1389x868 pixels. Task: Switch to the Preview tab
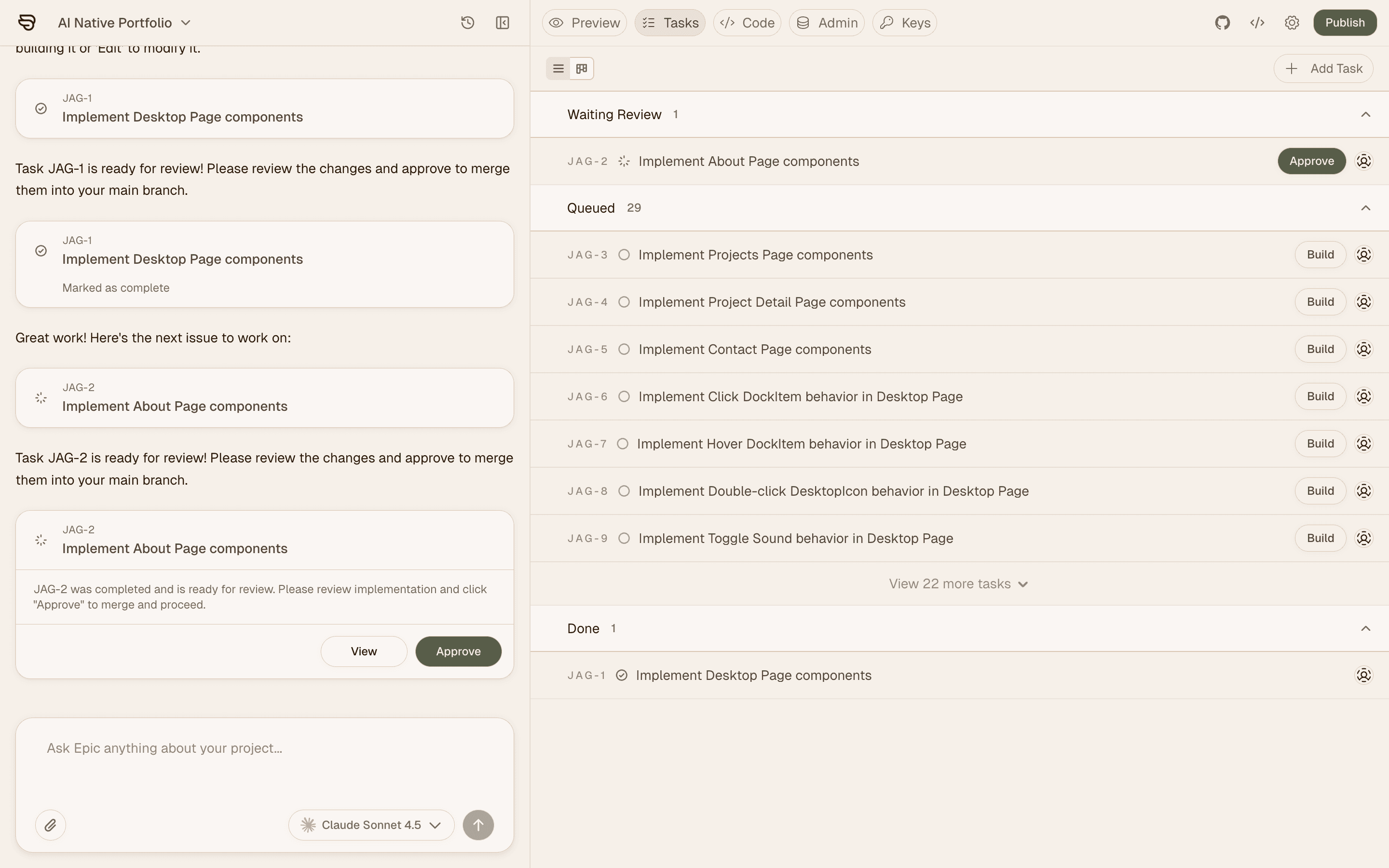(585, 23)
